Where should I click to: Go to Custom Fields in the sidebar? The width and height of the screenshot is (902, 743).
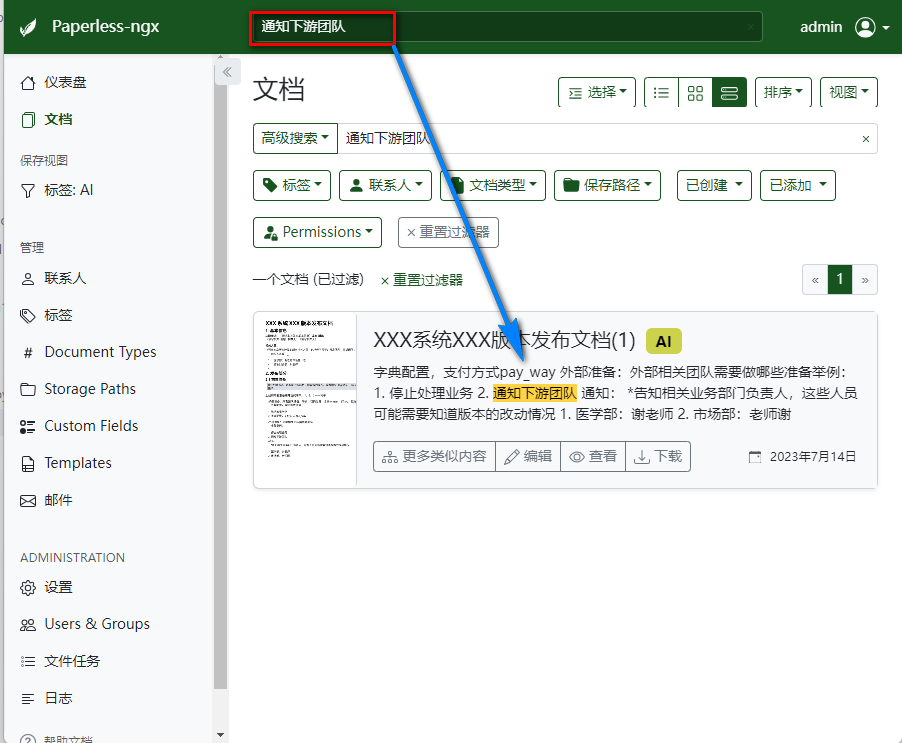tap(91, 426)
